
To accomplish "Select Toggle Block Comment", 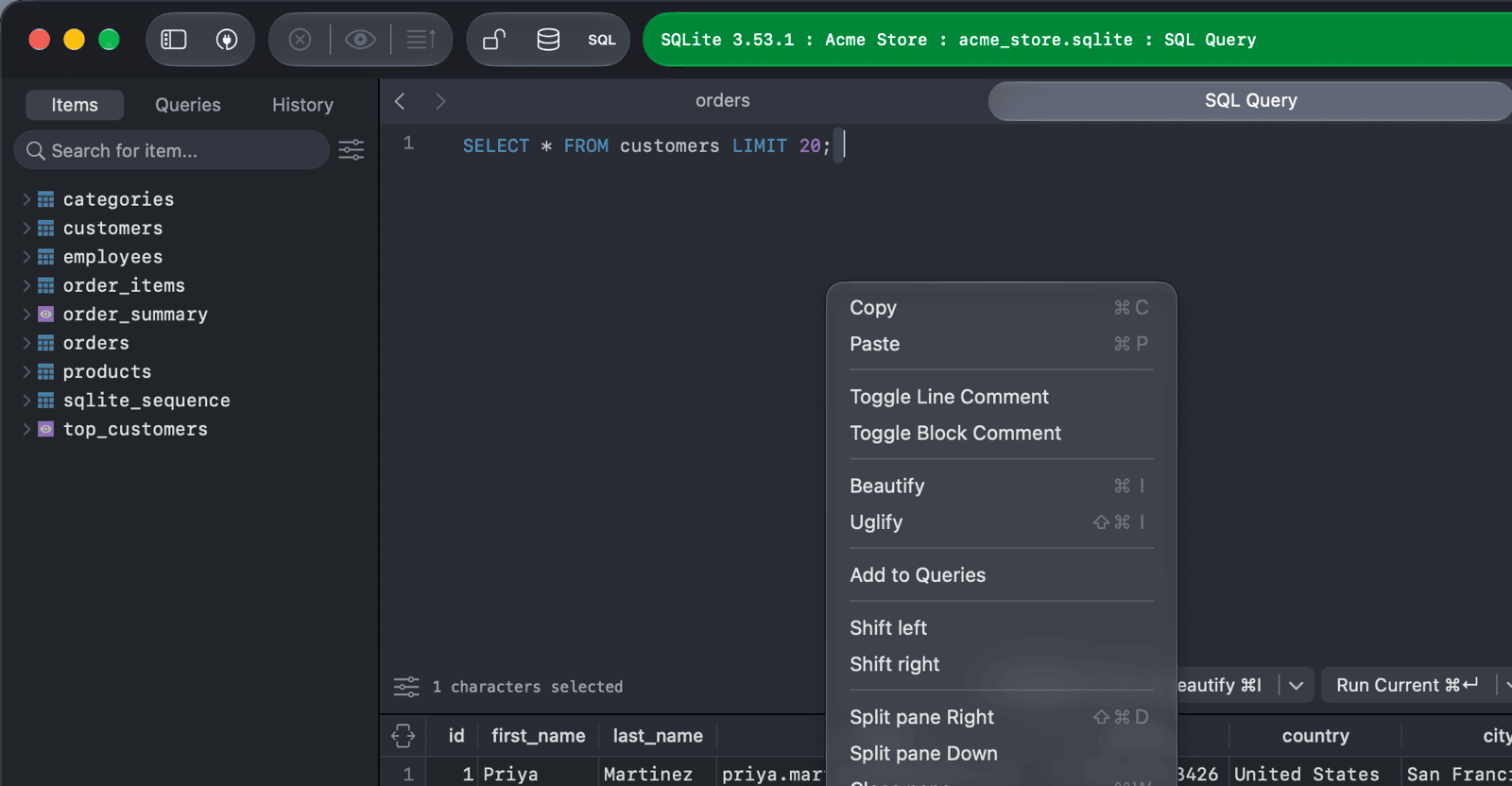I will coord(1000,433).
